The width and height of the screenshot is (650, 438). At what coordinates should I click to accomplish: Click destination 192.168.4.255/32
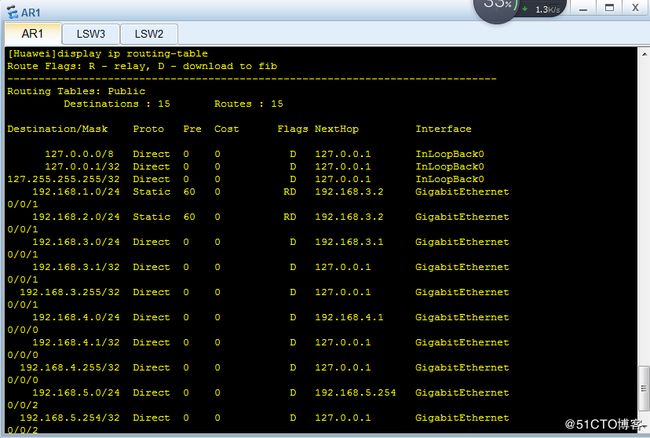click(70, 368)
